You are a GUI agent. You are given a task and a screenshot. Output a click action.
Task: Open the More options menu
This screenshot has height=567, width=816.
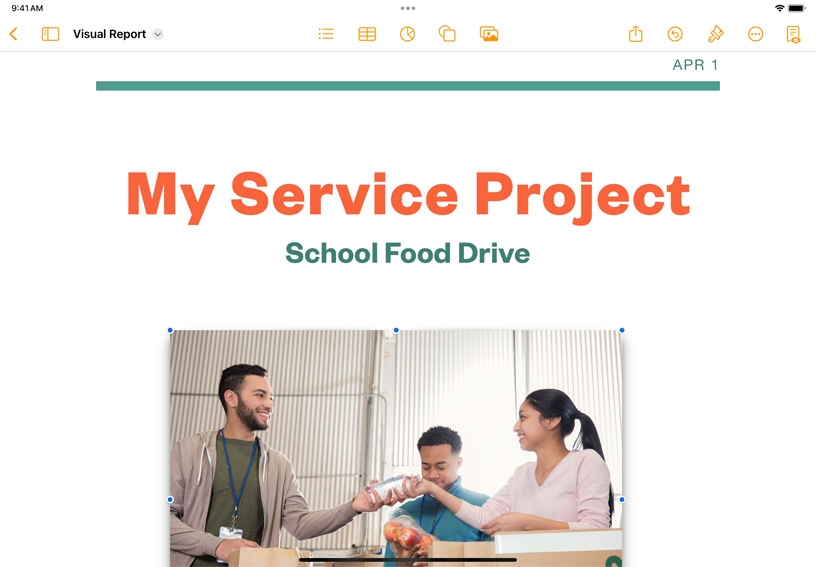point(756,34)
